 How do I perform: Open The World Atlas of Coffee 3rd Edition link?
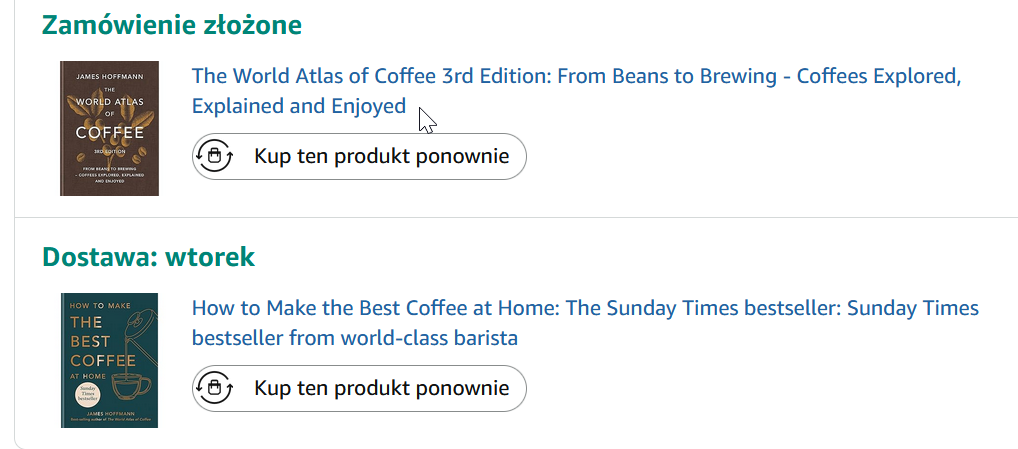[575, 77]
